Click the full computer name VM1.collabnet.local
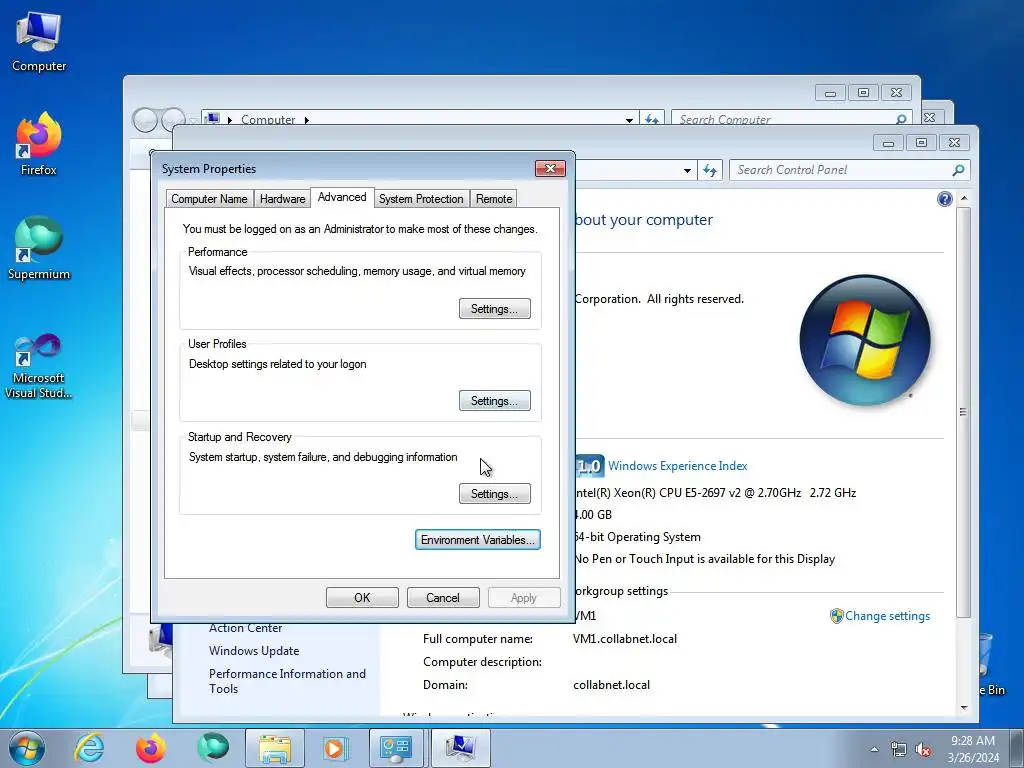1024x768 pixels. click(624, 639)
